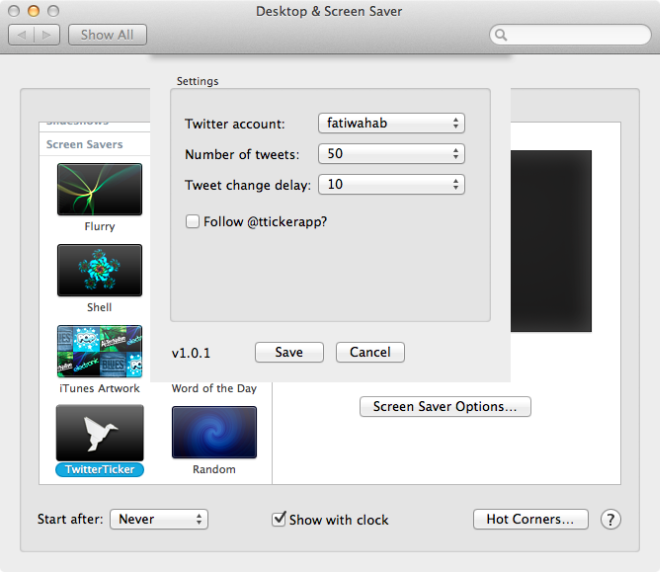
Task: Pick the iTunes Artwork screen saver
Action: tap(99, 351)
